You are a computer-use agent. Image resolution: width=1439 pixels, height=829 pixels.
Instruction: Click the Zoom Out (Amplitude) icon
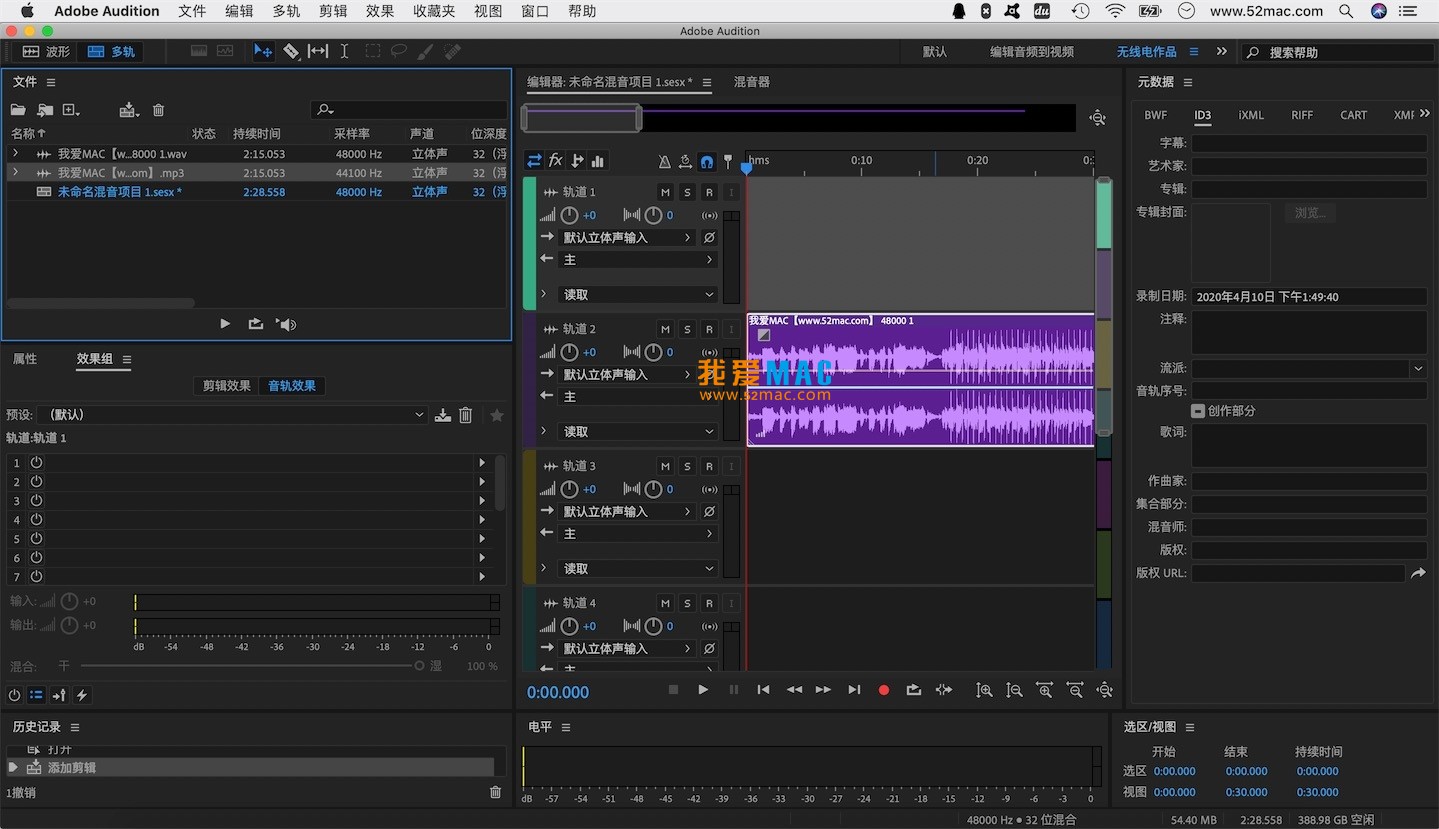[x=1014, y=690]
